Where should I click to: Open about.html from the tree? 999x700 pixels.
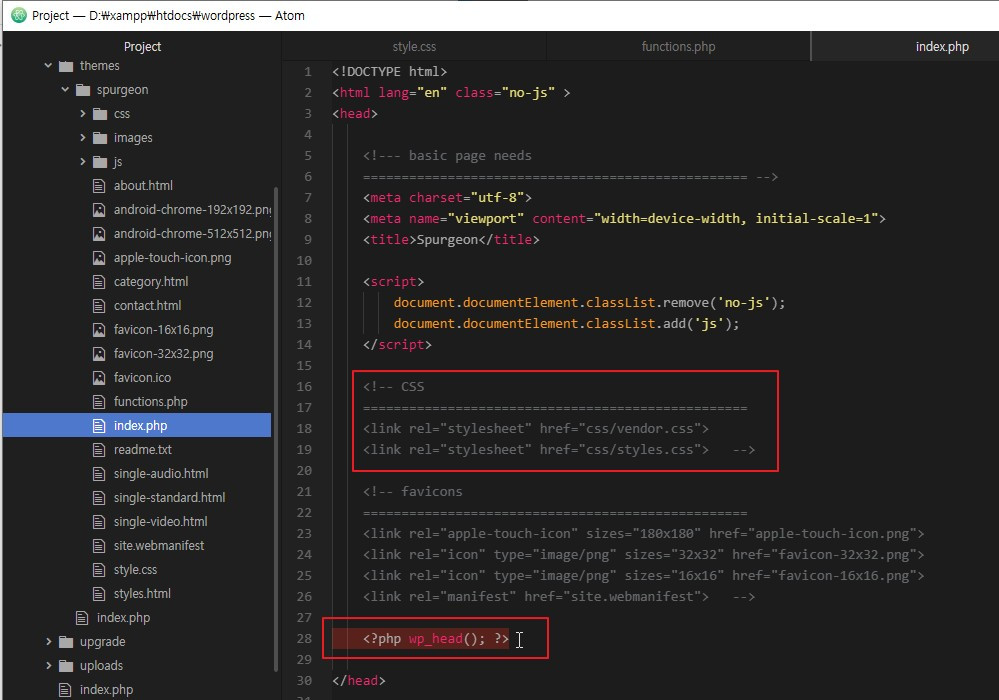coord(143,185)
